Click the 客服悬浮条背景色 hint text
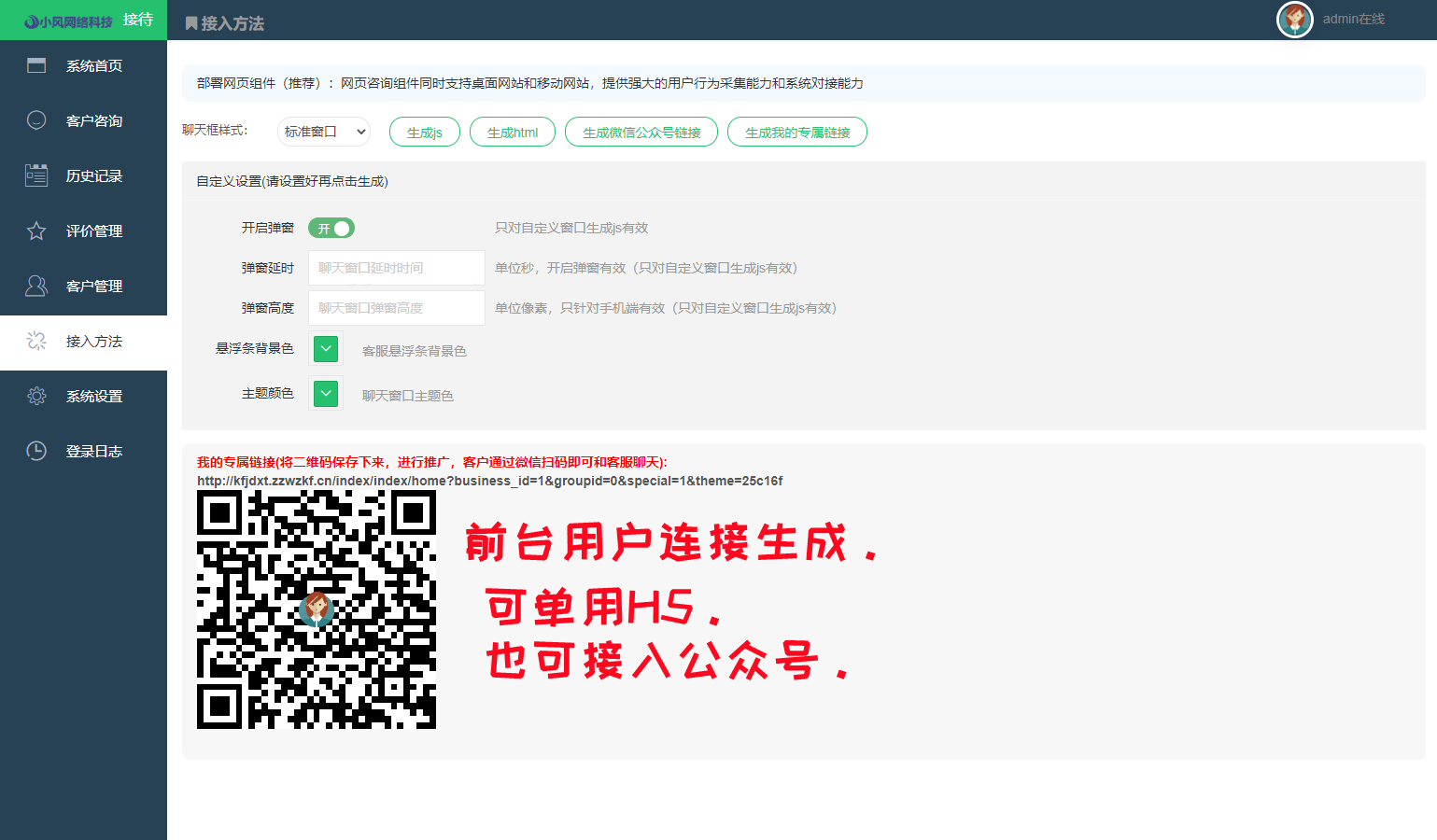The image size is (1437, 840). (415, 351)
